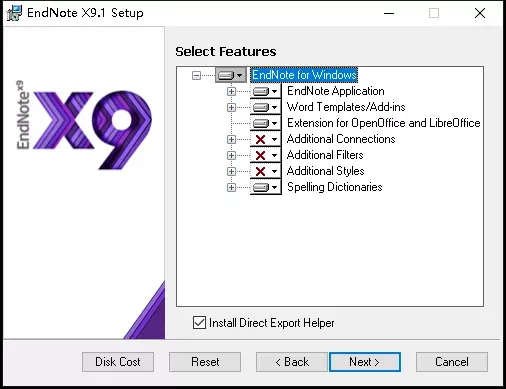This screenshot has width=506, height=389.
Task: Expand the Additional Connections node
Action: click(231, 139)
